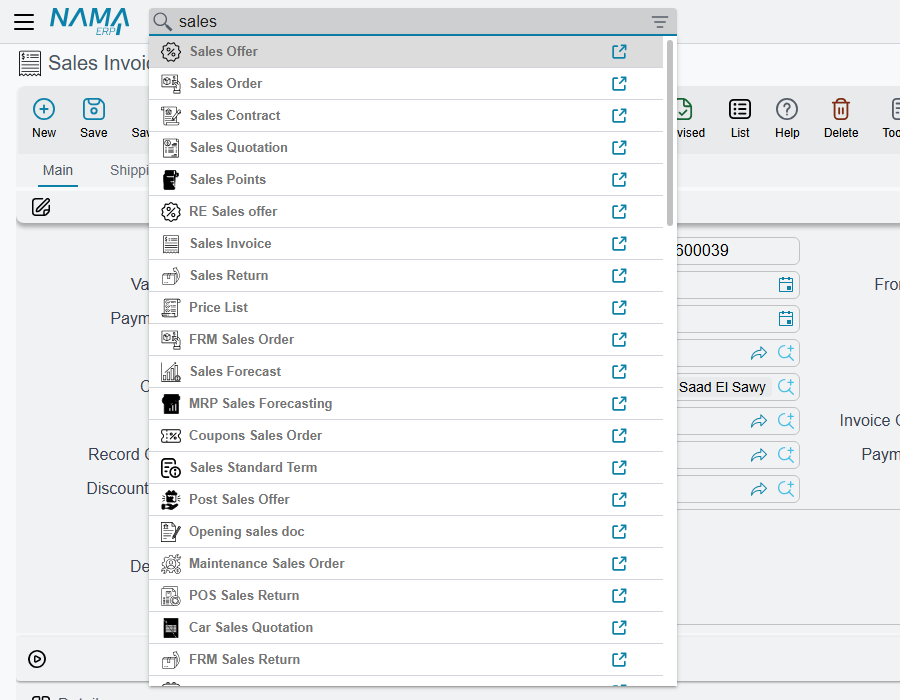Open Car Sales Quotation in new tab
The image size is (900, 700).
coord(619,628)
